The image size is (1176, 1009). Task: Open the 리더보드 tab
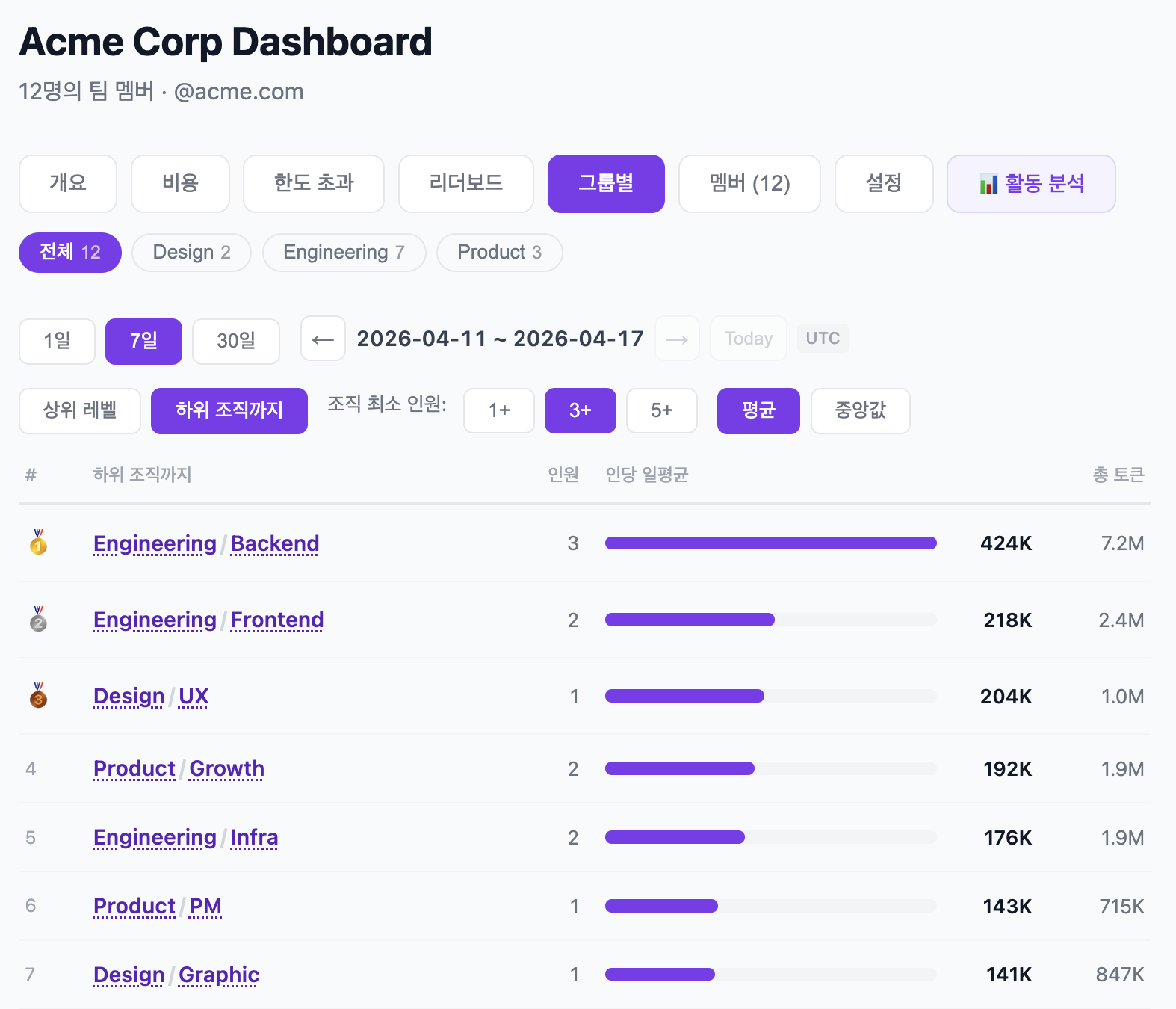465,184
